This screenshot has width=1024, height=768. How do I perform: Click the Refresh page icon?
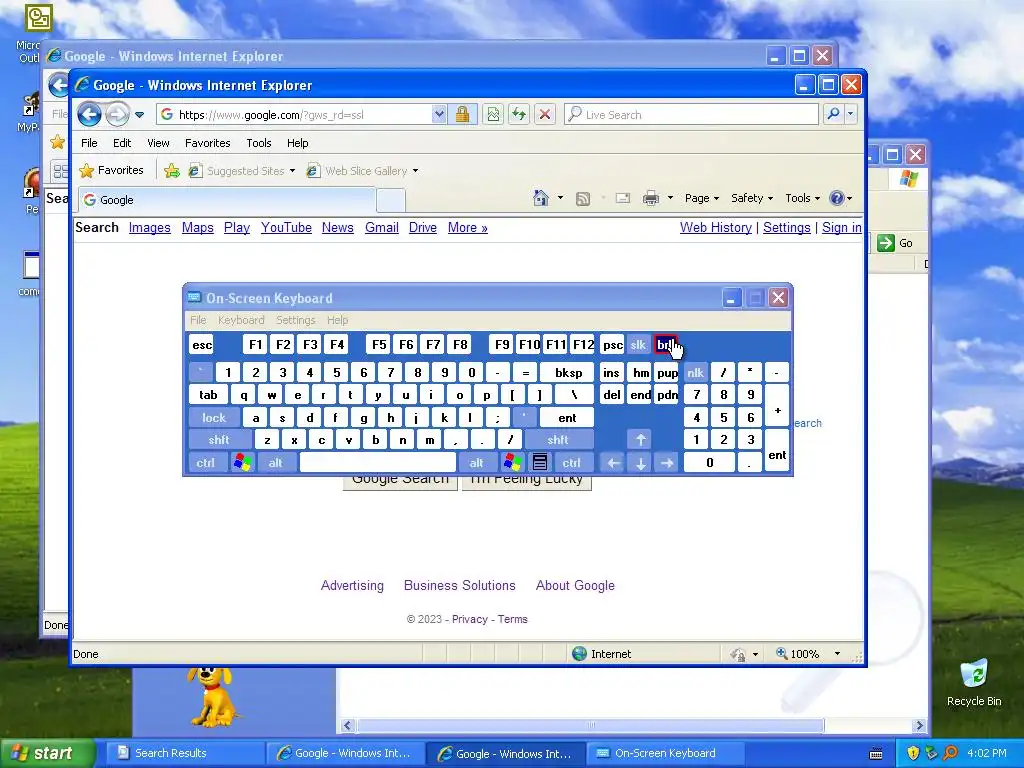point(519,115)
